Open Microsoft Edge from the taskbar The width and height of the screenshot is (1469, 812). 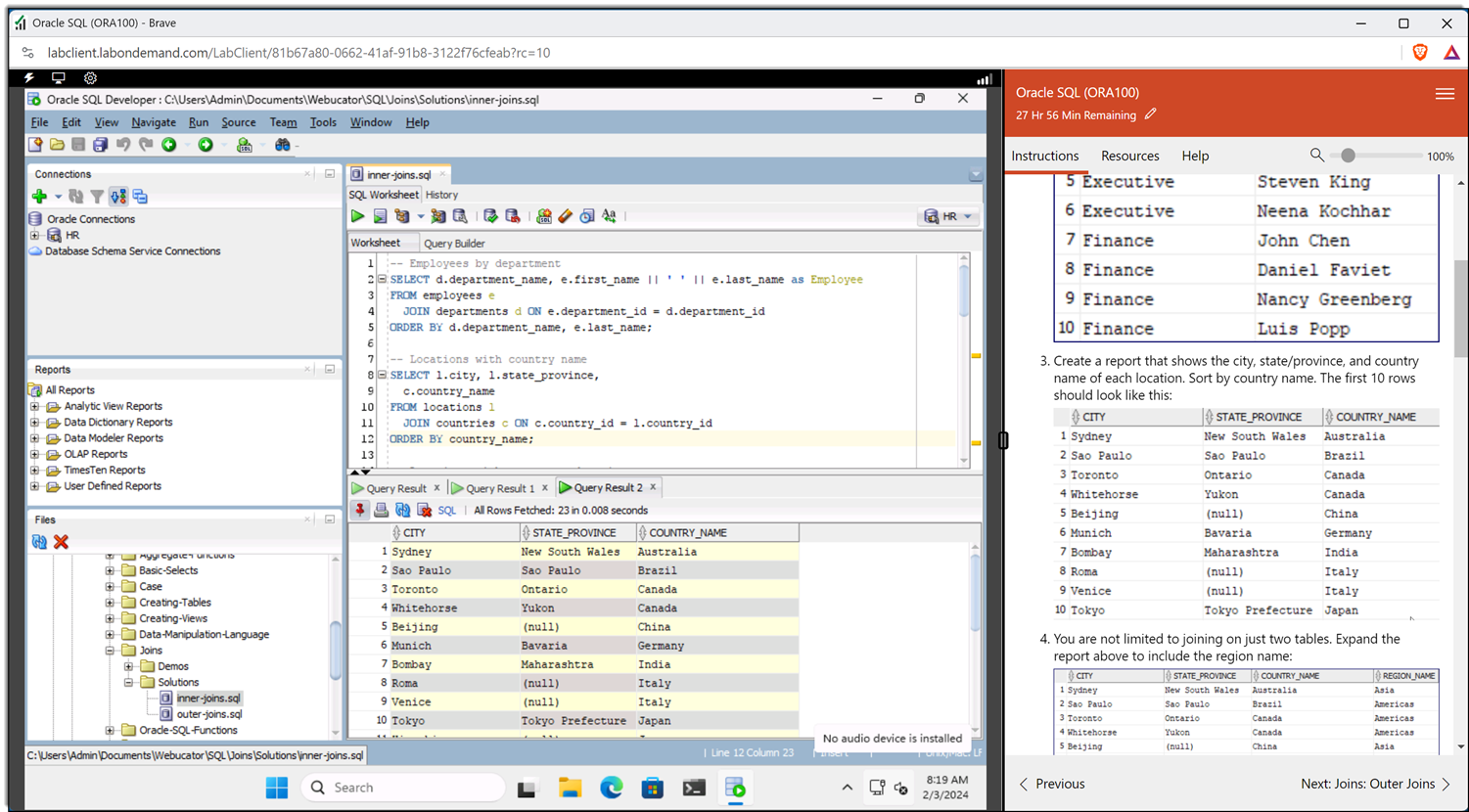[611, 788]
